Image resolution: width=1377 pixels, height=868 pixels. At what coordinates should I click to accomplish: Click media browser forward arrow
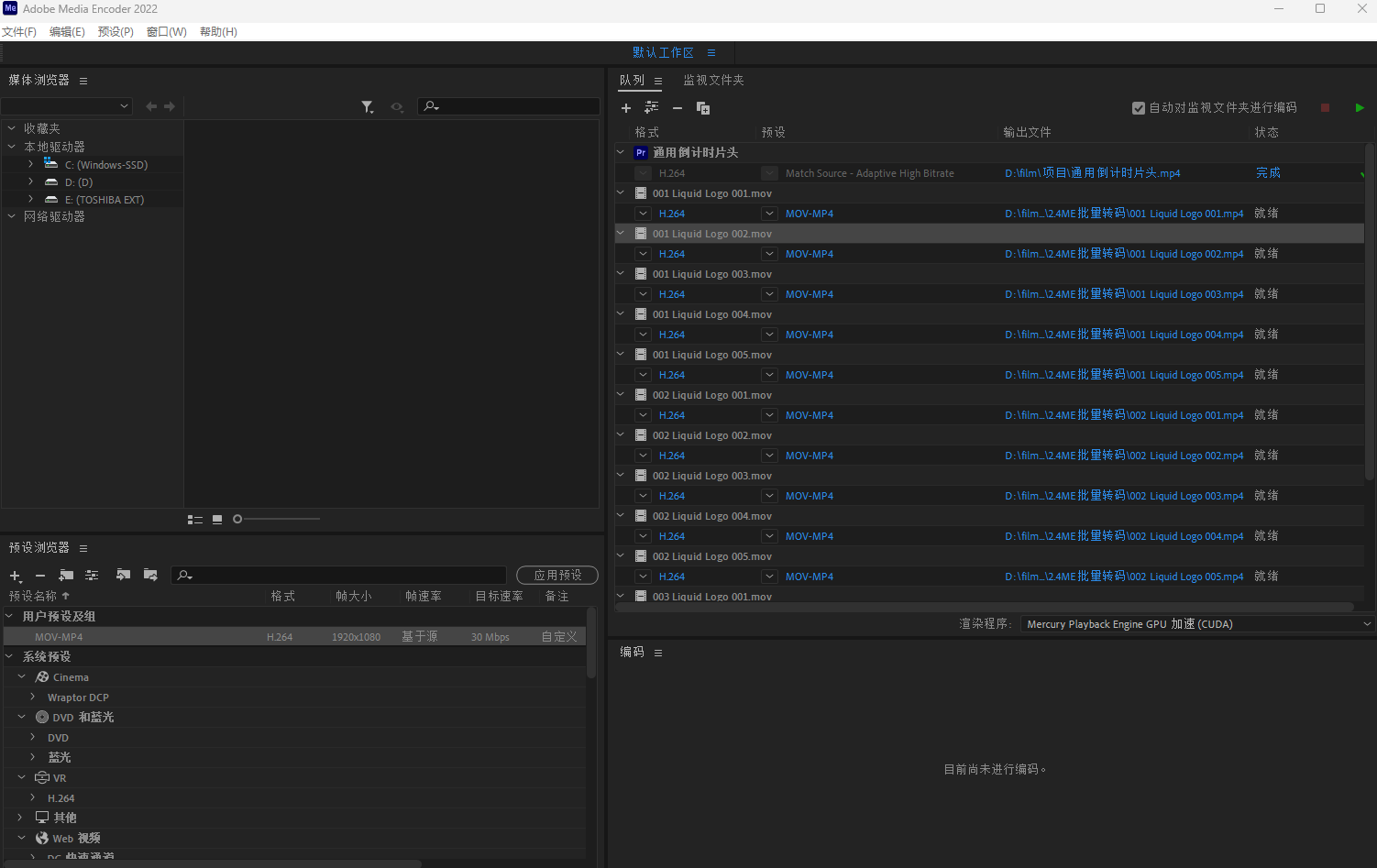click(x=170, y=106)
